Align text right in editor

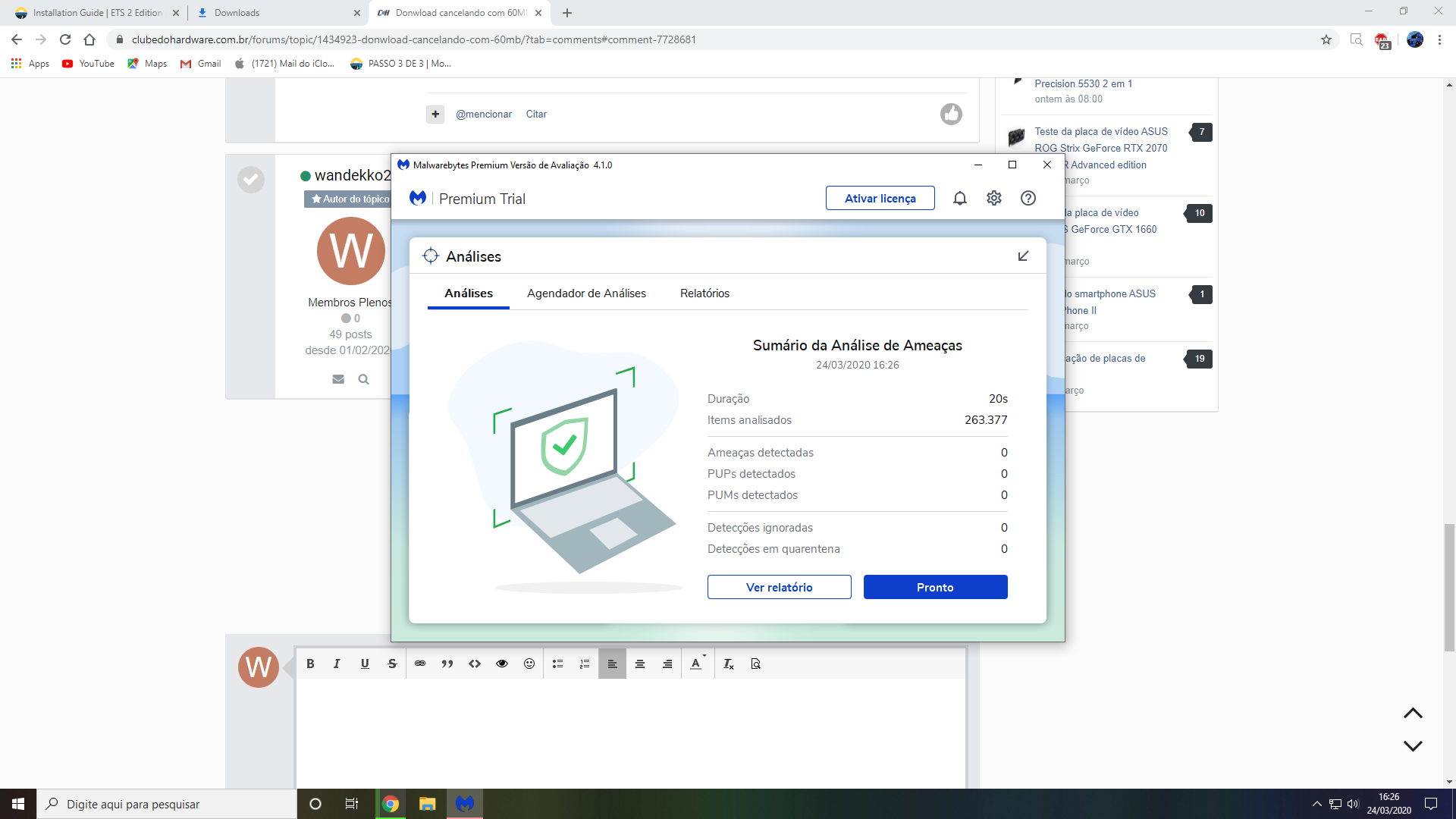(667, 664)
